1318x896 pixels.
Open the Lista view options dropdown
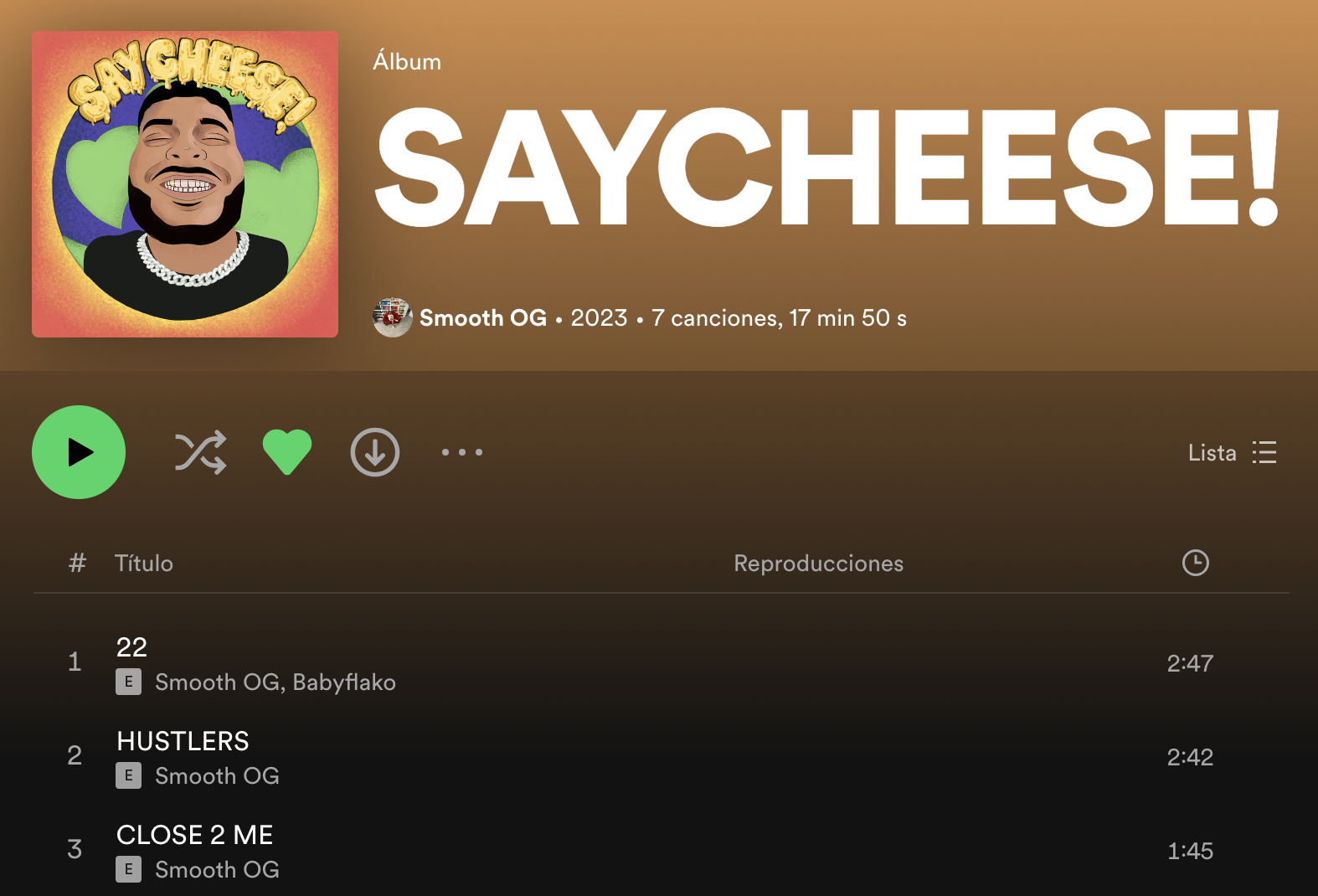coord(1232,452)
